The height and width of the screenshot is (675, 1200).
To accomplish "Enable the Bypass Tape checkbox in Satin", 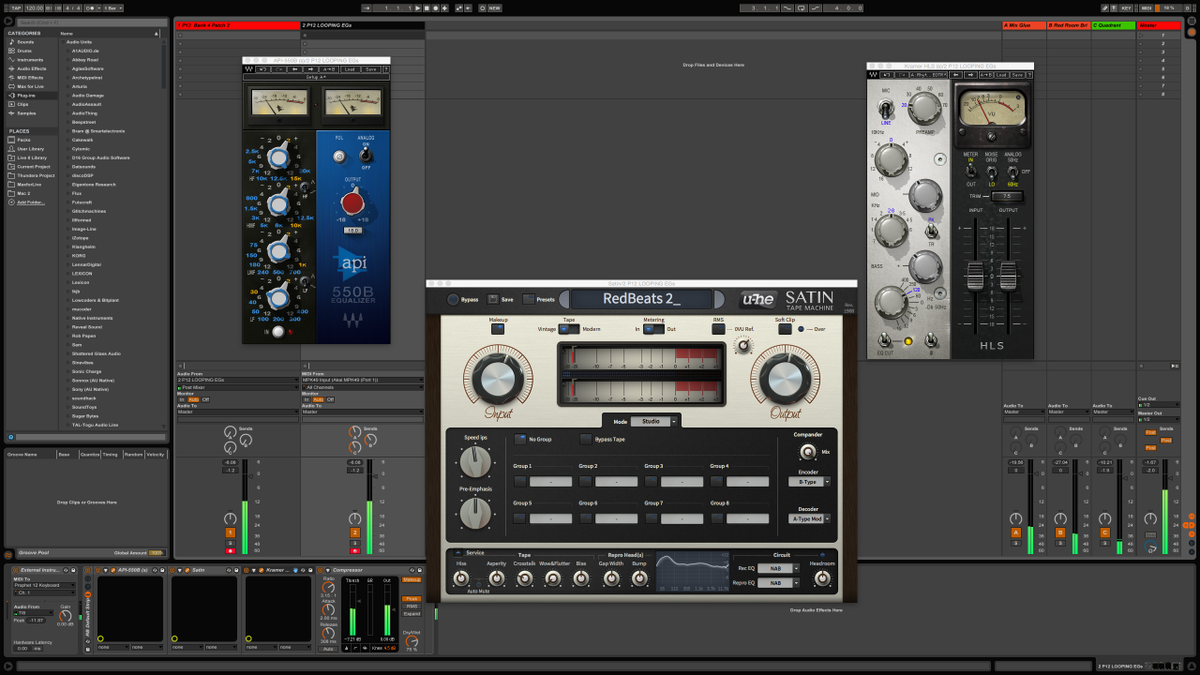I will pyautogui.click(x=586, y=439).
